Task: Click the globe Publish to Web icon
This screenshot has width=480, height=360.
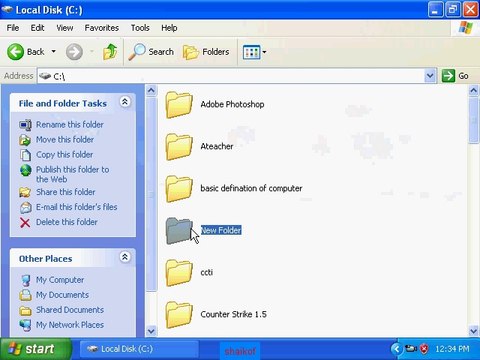Action: click(25, 170)
